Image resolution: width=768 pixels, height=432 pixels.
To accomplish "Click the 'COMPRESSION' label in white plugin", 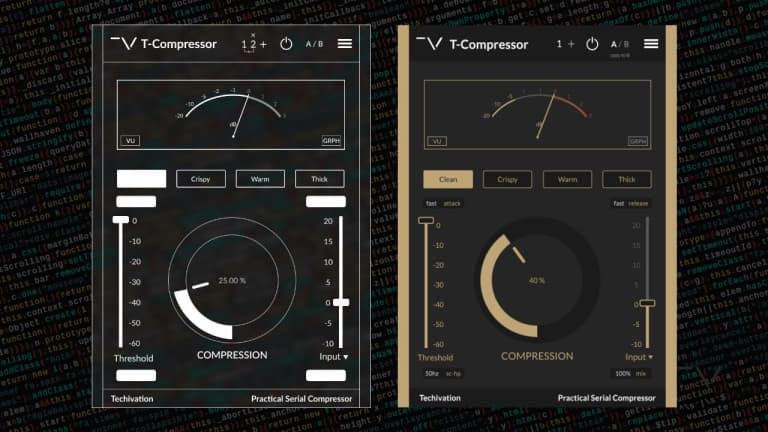I will click(232, 355).
